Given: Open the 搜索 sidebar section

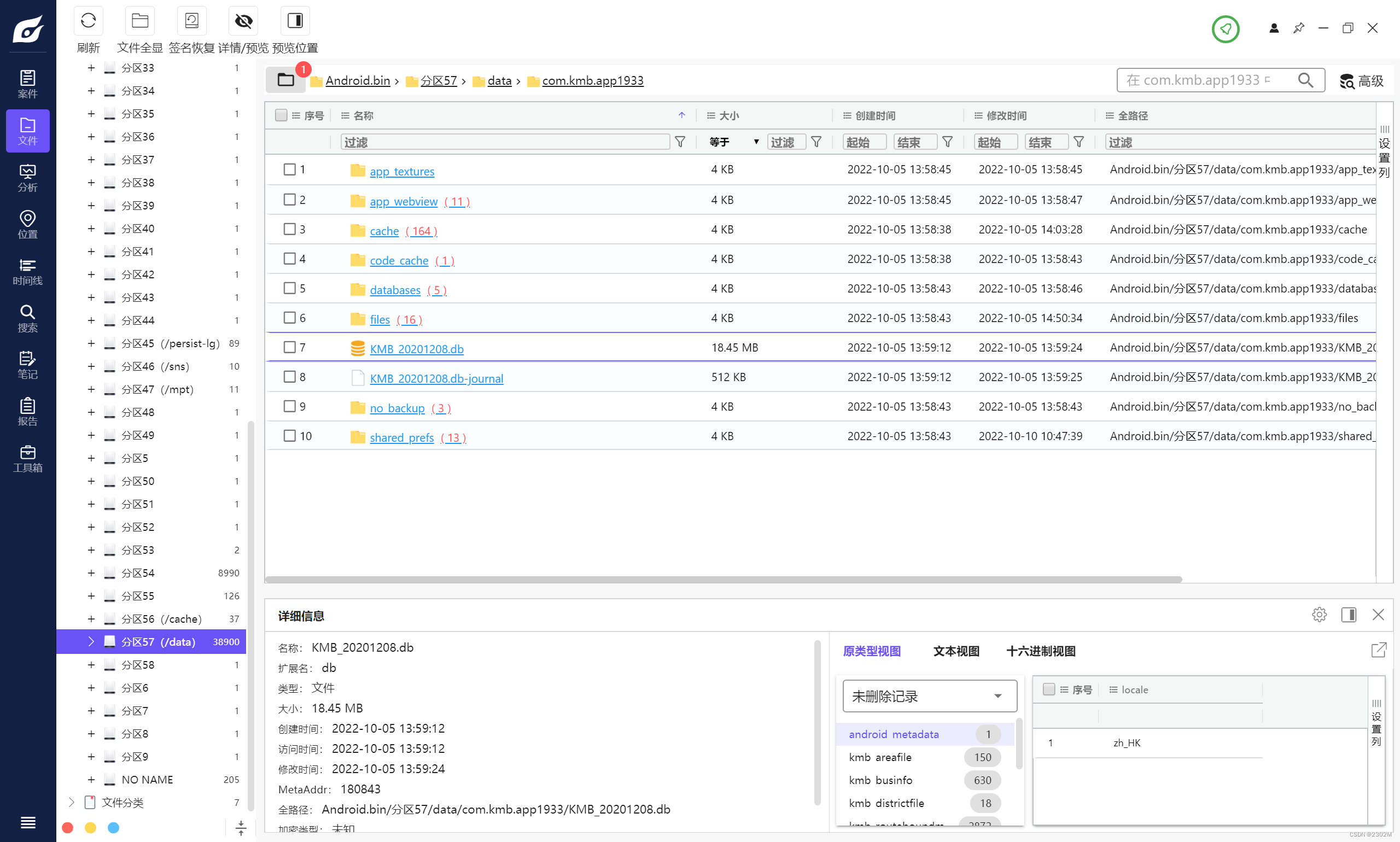Looking at the screenshot, I should click(x=28, y=318).
